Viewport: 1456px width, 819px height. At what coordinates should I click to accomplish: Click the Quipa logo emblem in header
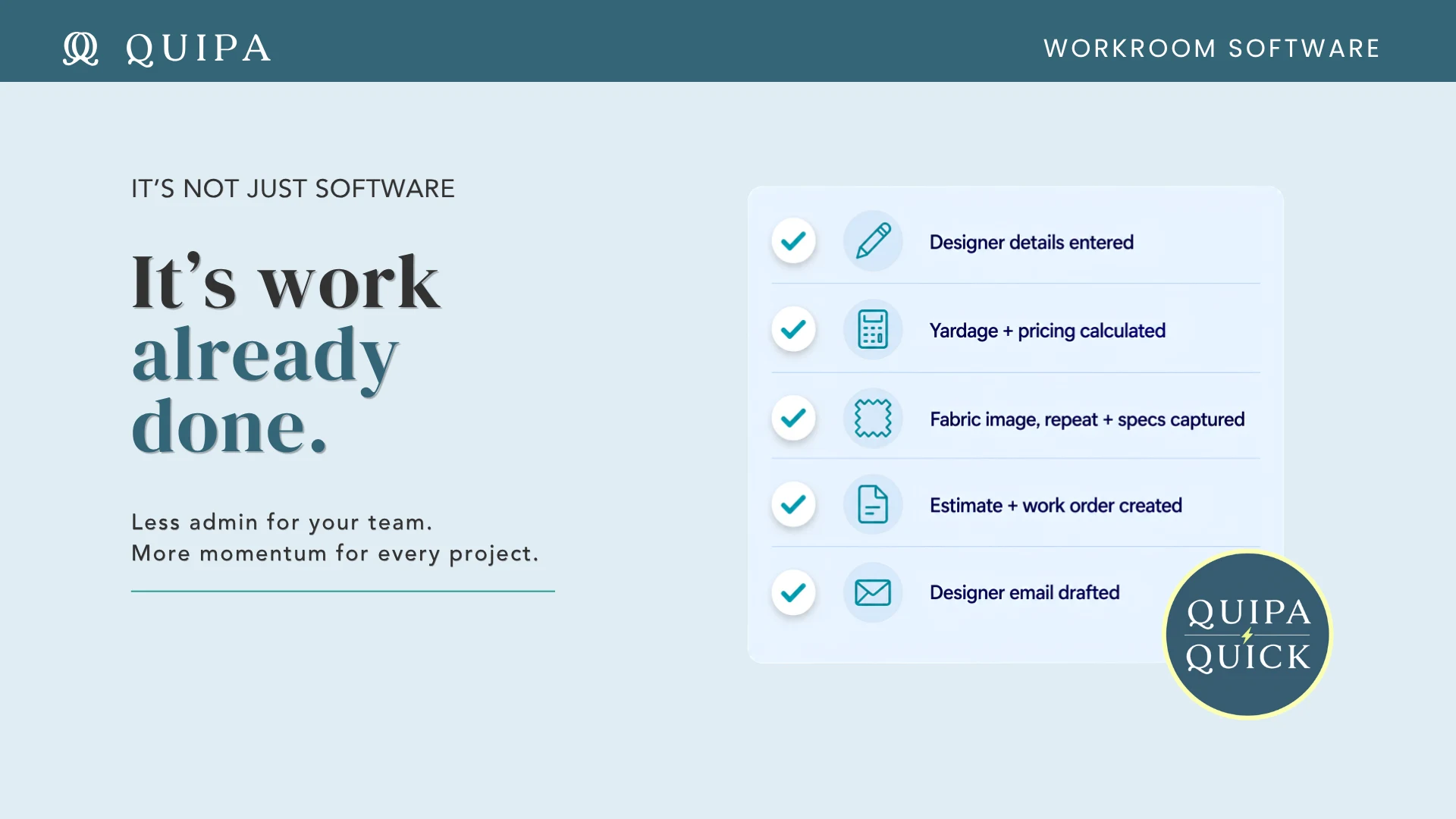pos(80,49)
